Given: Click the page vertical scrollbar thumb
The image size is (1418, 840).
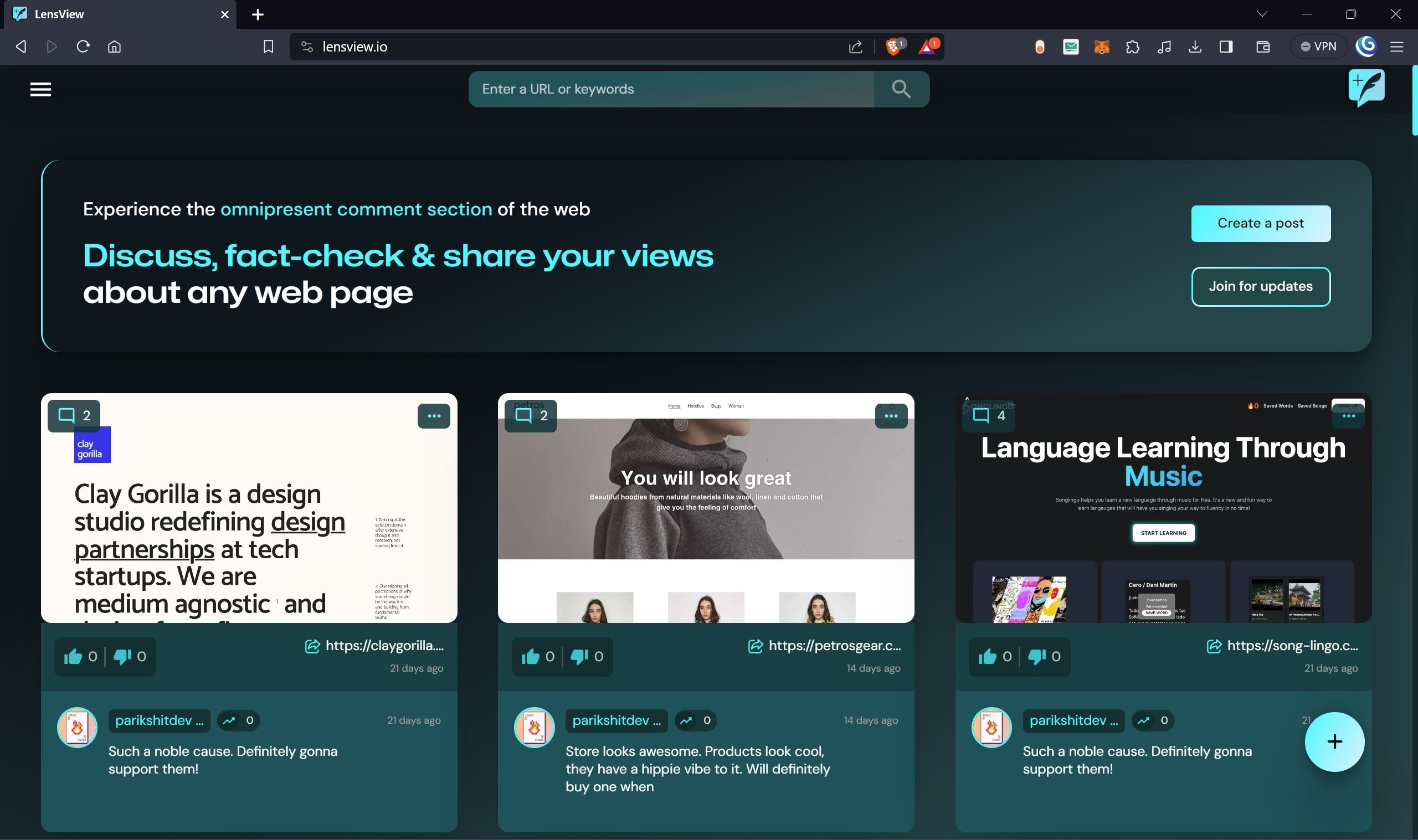Looking at the screenshot, I should pyautogui.click(x=1415, y=101).
